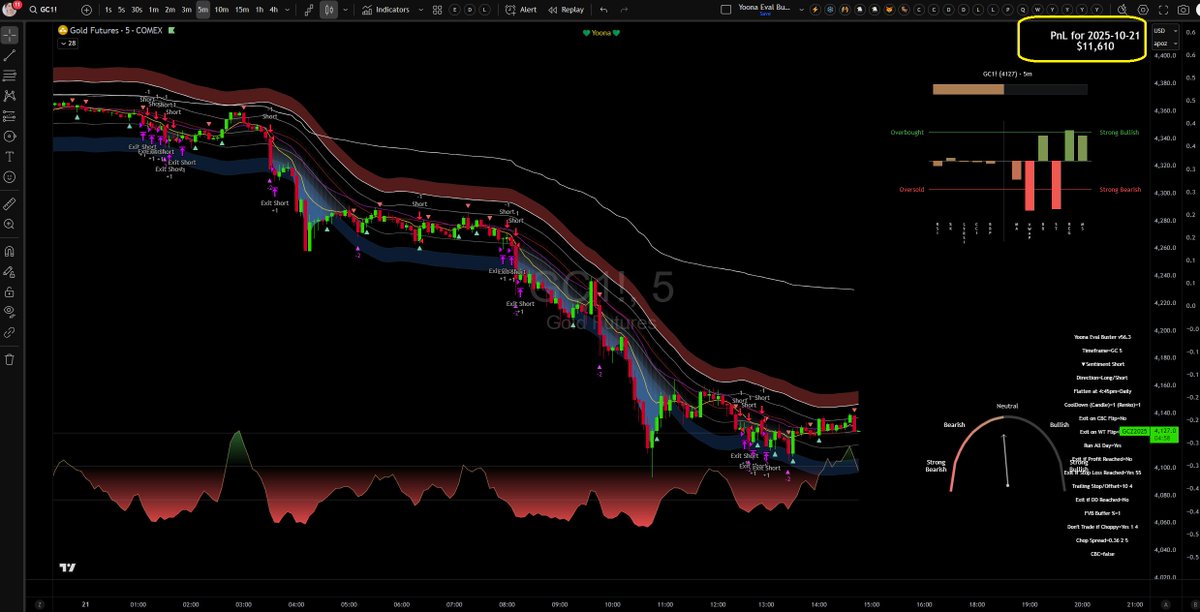
Task: Click the 10:00 time axis label
Action: 611,604
